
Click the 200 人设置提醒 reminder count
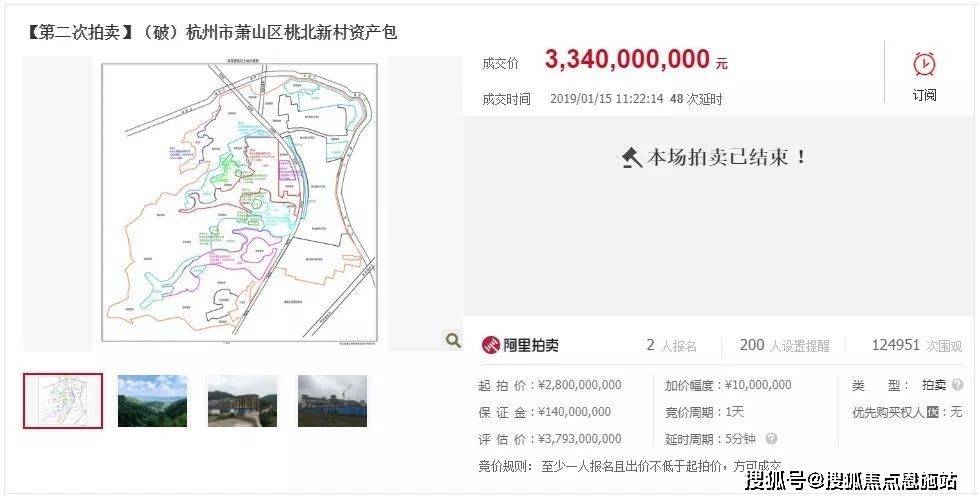click(785, 345)
